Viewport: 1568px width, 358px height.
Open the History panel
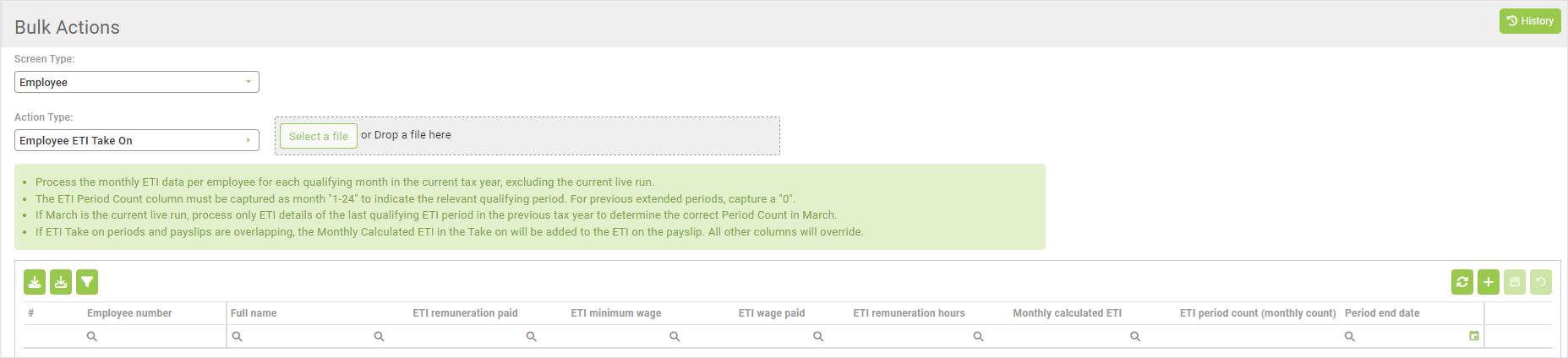1530,21
